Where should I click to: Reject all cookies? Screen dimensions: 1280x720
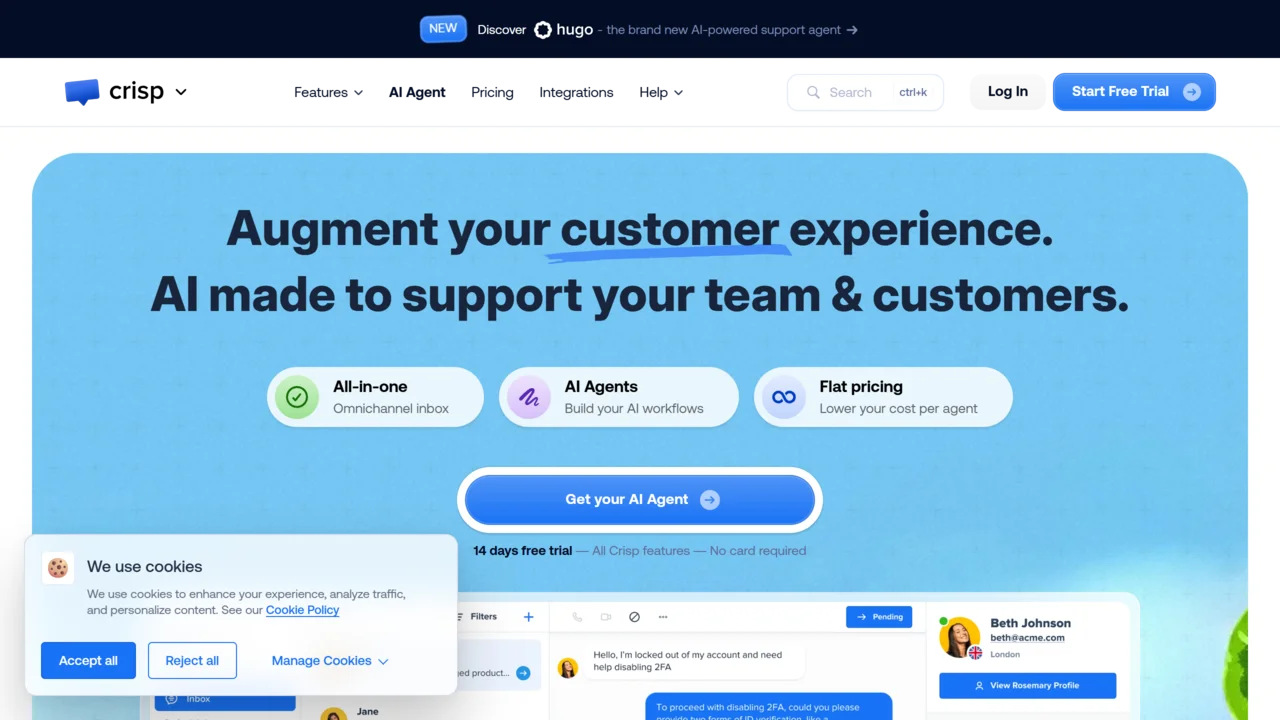[x=192, y=661]
